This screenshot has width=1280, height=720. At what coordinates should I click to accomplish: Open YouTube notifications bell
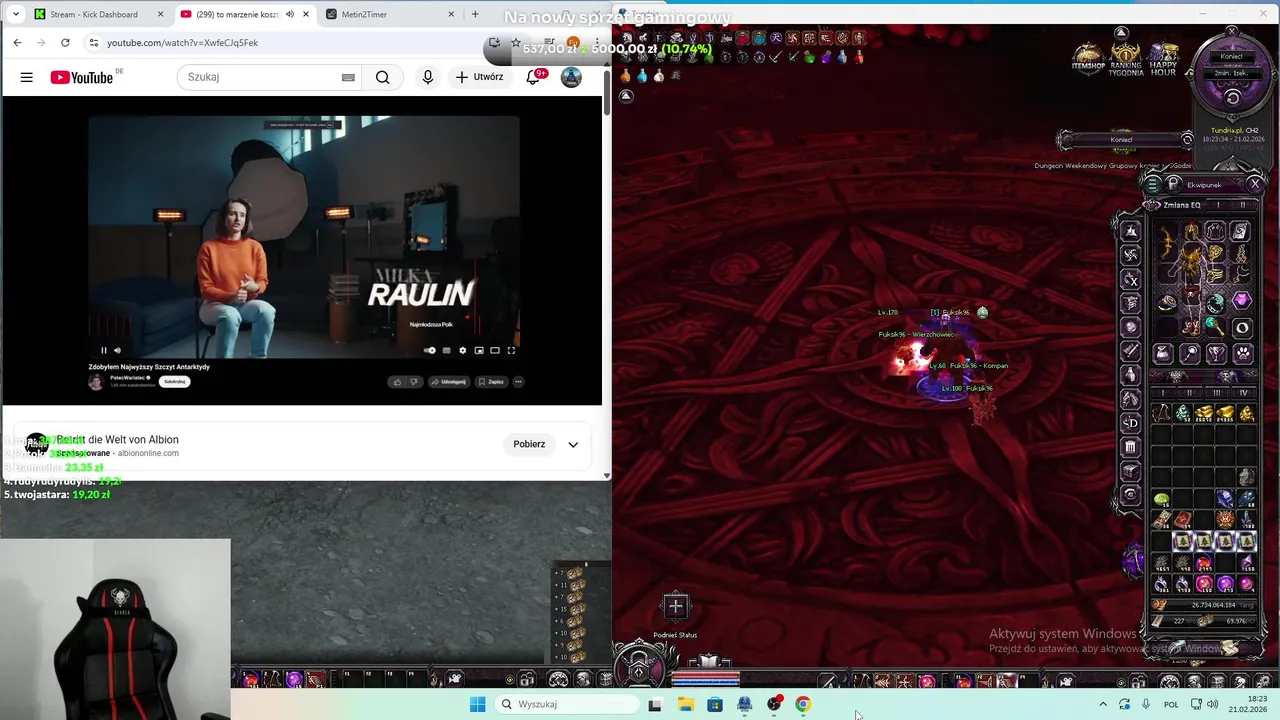pos(534,77)
